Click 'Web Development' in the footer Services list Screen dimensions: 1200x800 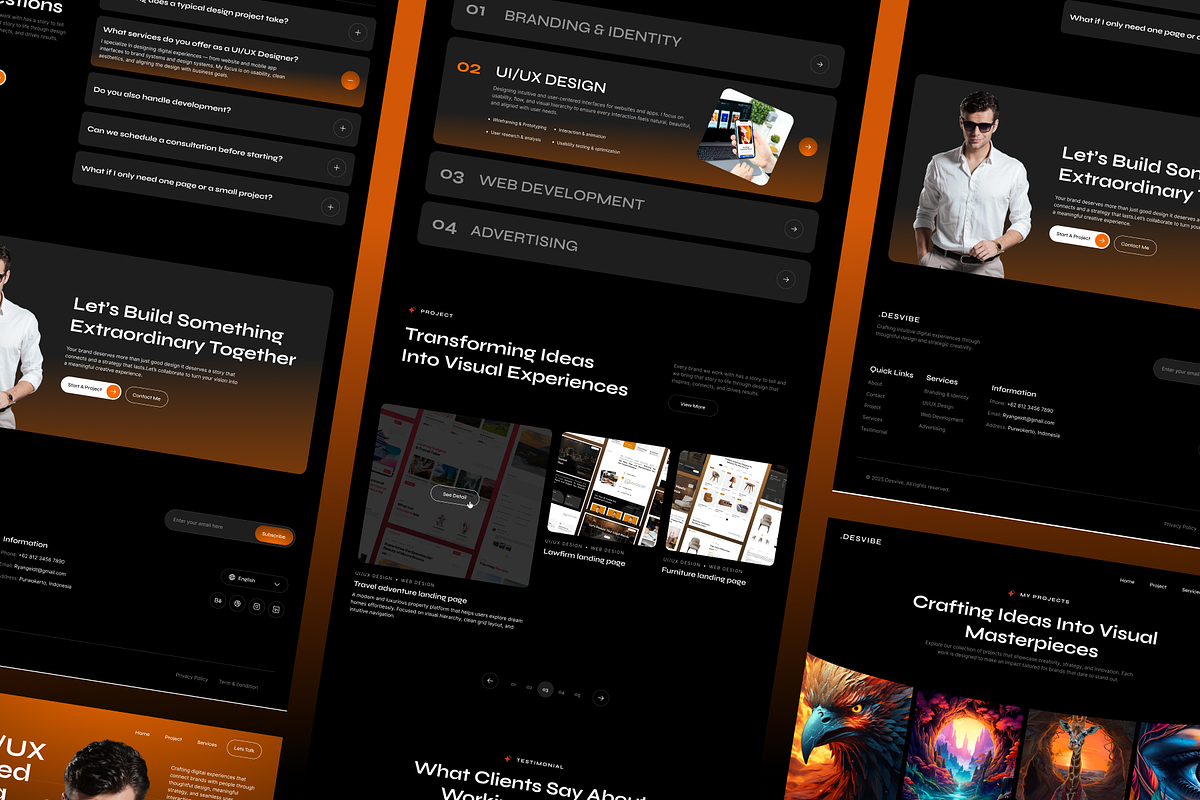coord(942,418)
